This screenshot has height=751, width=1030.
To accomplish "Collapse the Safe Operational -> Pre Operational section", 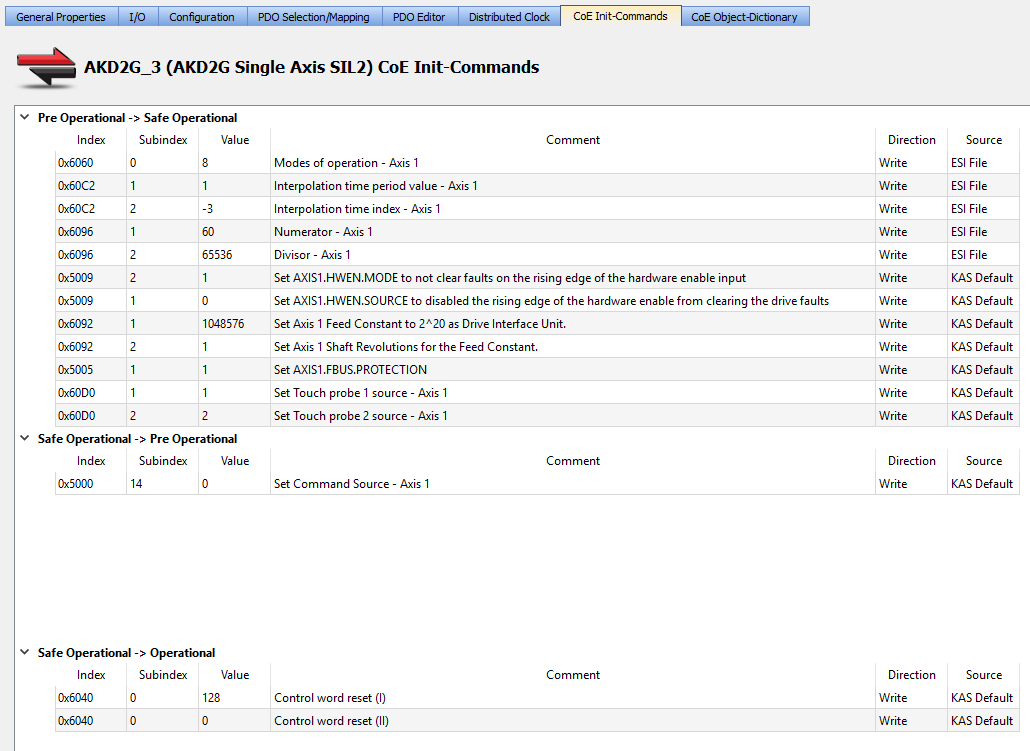I will [x=25, y=438].
